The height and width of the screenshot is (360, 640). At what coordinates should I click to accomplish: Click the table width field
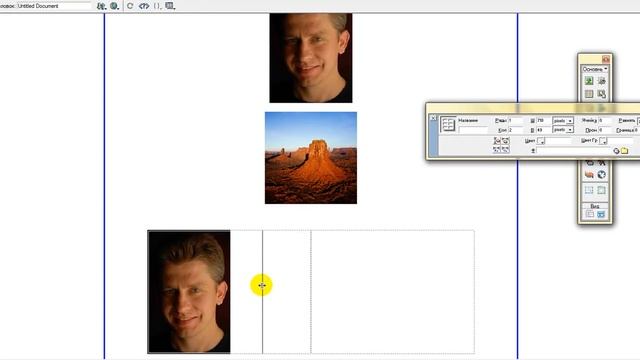(x=543, y=121)
